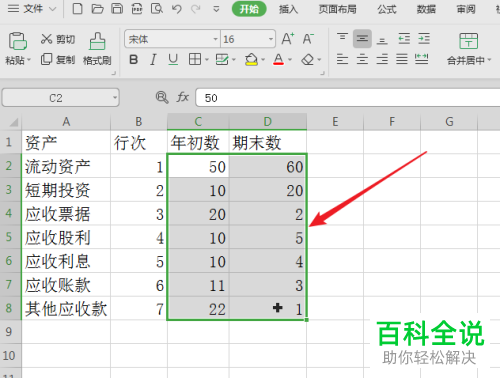
Task: Toggle bold formatting
Action: click(x=134, y=60)
